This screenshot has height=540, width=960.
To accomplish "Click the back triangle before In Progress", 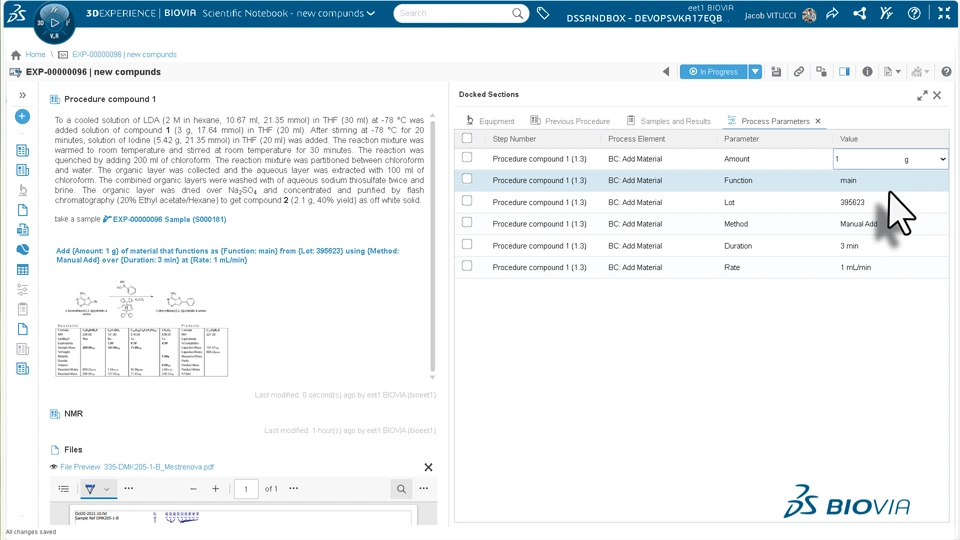I will pyautogui.click(x=666, y=72).
